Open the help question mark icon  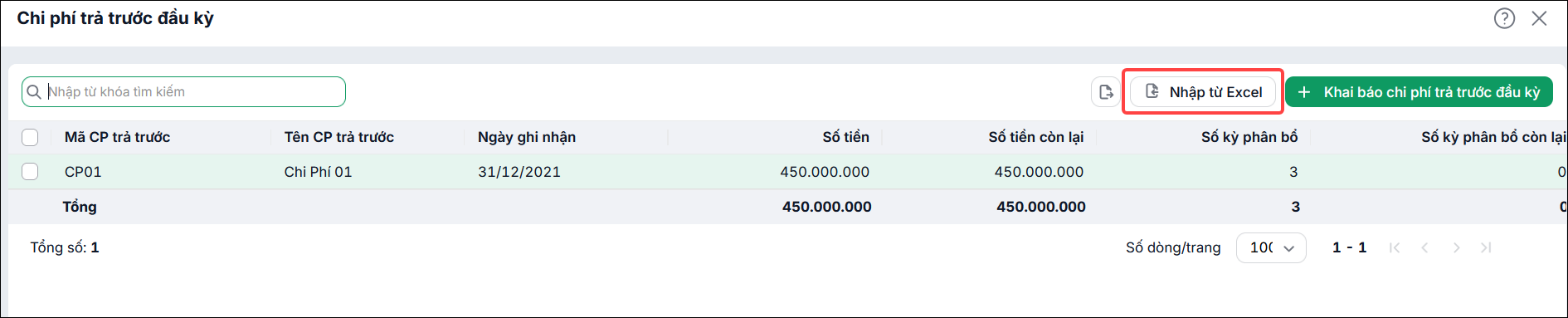click(x=1504, y=18)
